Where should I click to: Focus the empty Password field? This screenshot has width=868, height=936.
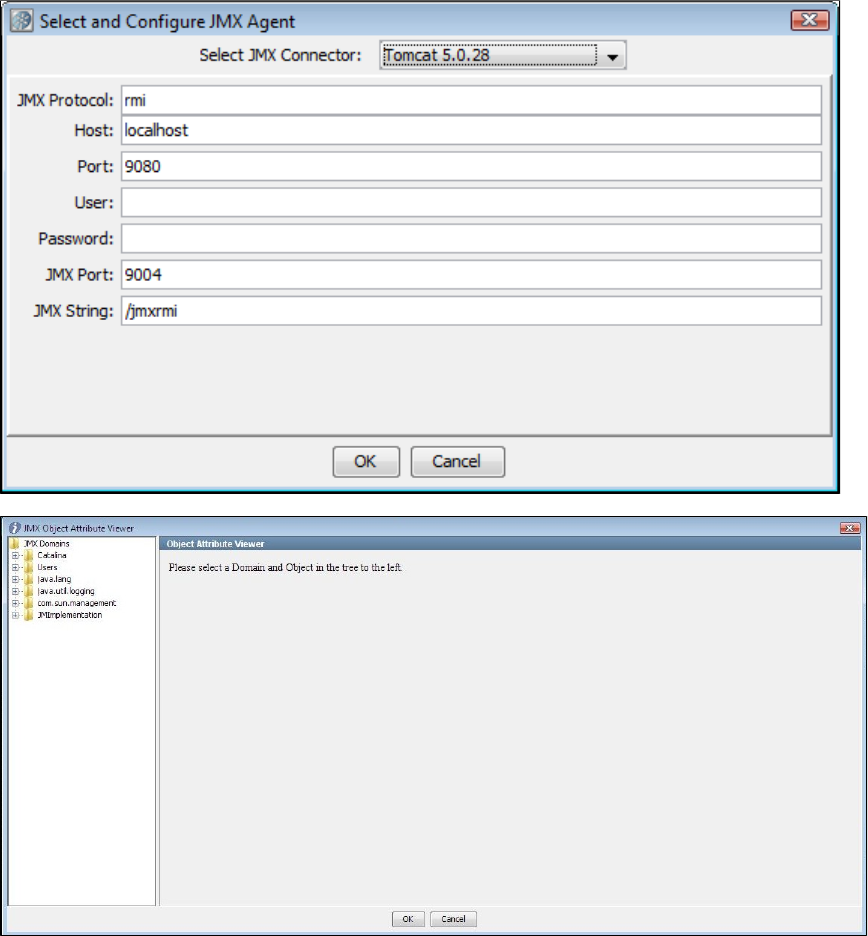(471, 239)
